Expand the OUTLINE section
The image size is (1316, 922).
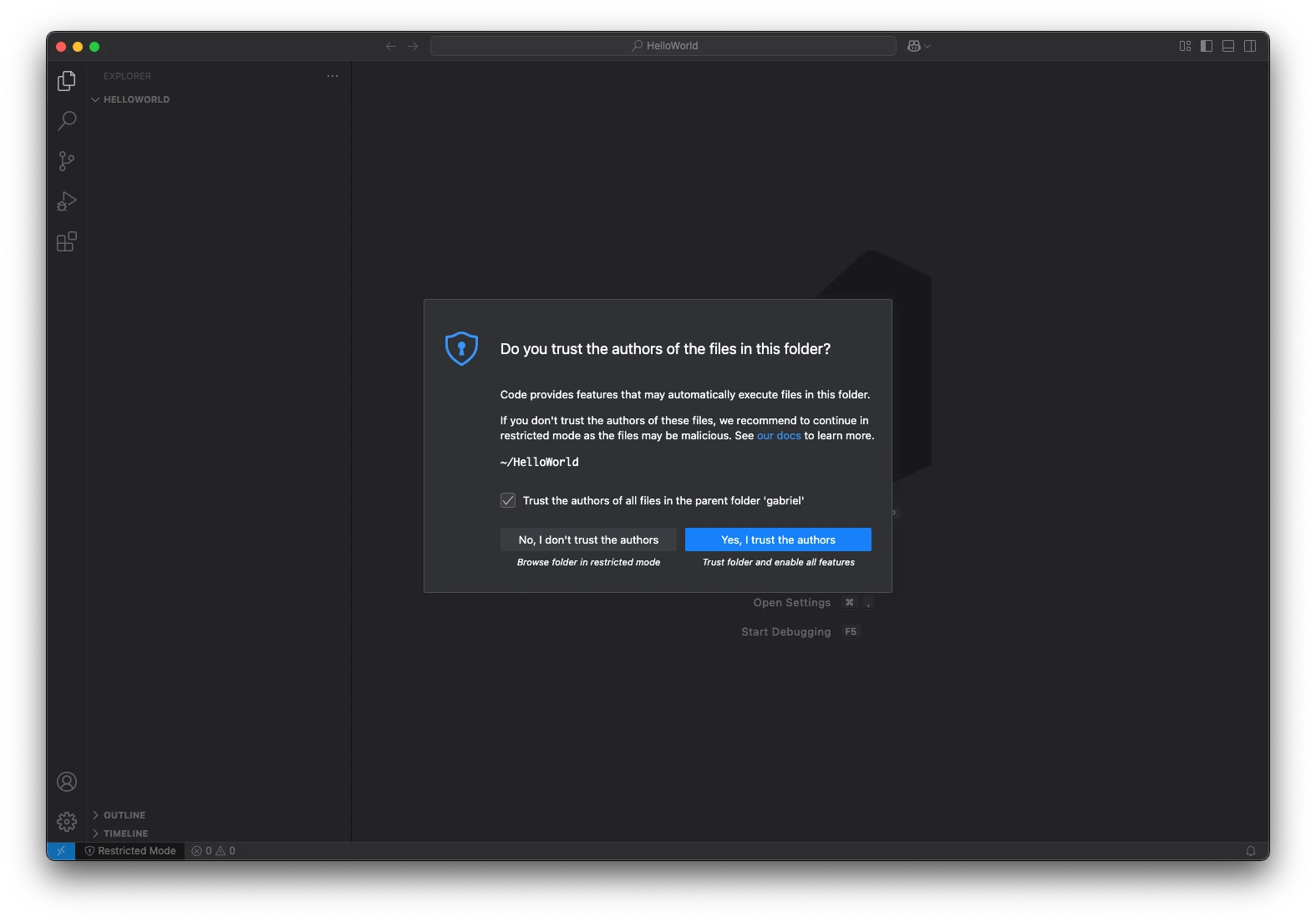[124, 815]
